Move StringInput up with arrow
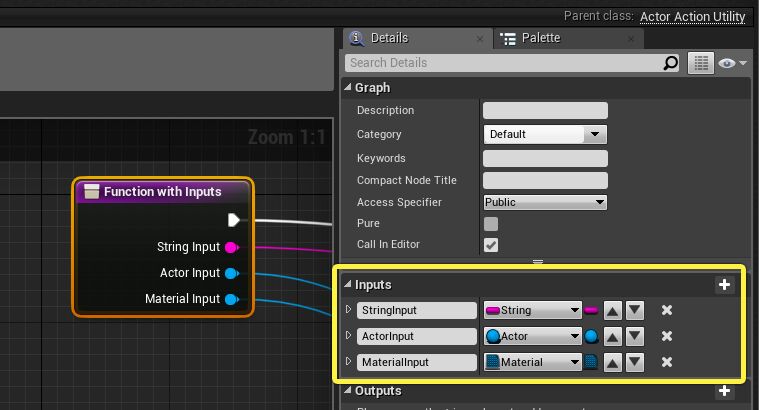 click(612, 310)
